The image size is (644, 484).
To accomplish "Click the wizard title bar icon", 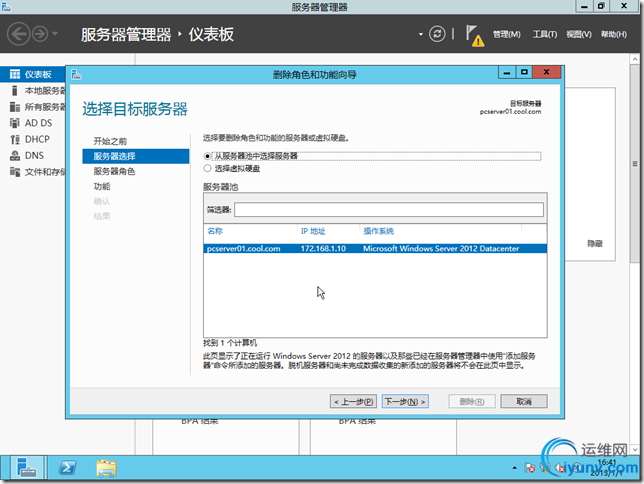I will click(76, 74).
